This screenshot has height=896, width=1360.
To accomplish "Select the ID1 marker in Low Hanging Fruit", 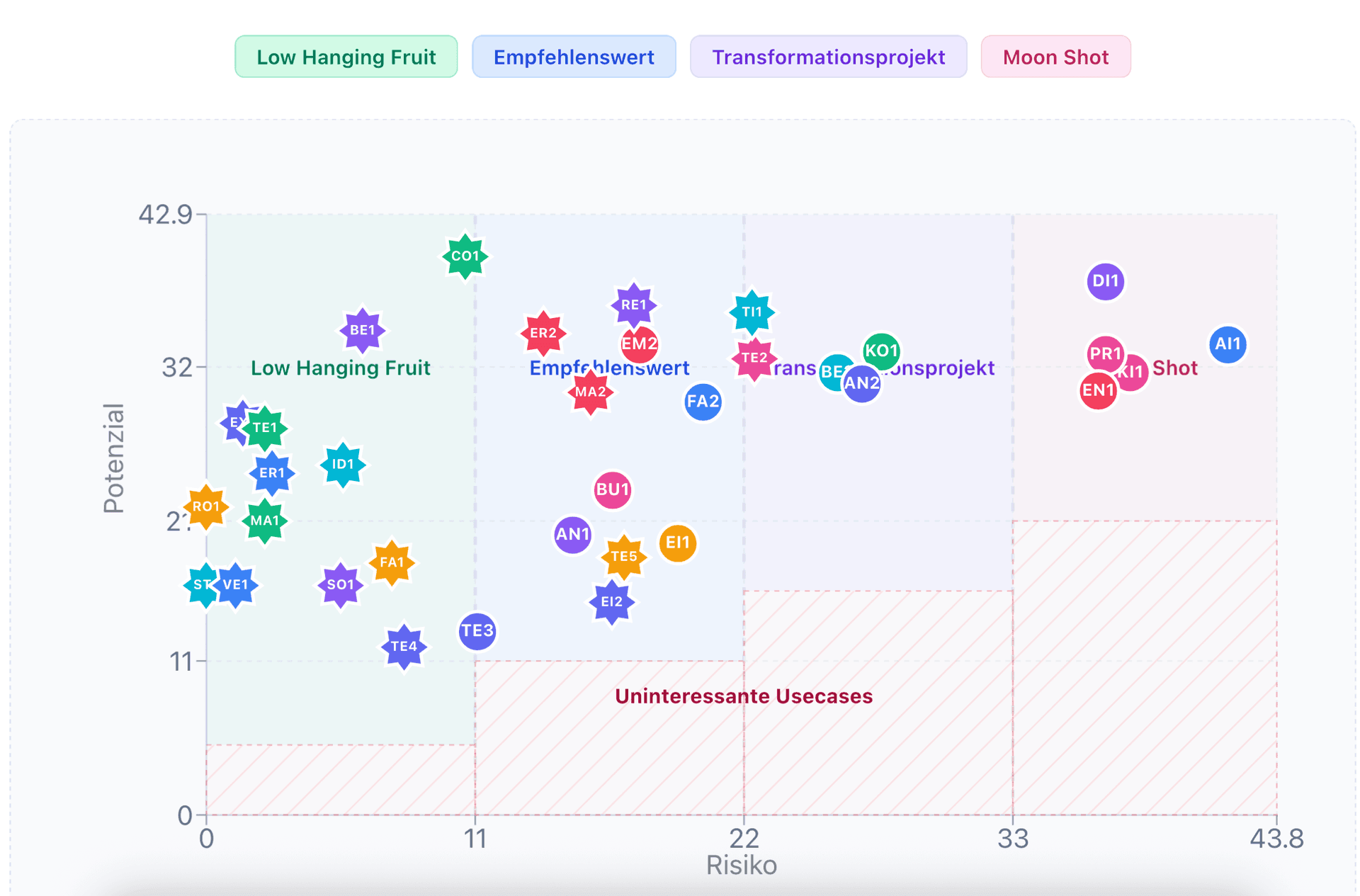I will [x=341, y=464].
